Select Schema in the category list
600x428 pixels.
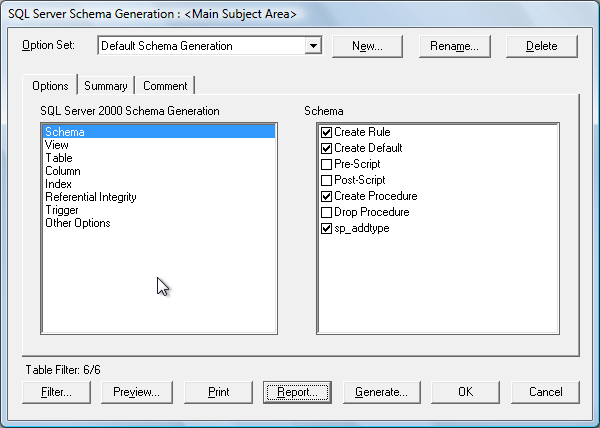pos(159,132)
